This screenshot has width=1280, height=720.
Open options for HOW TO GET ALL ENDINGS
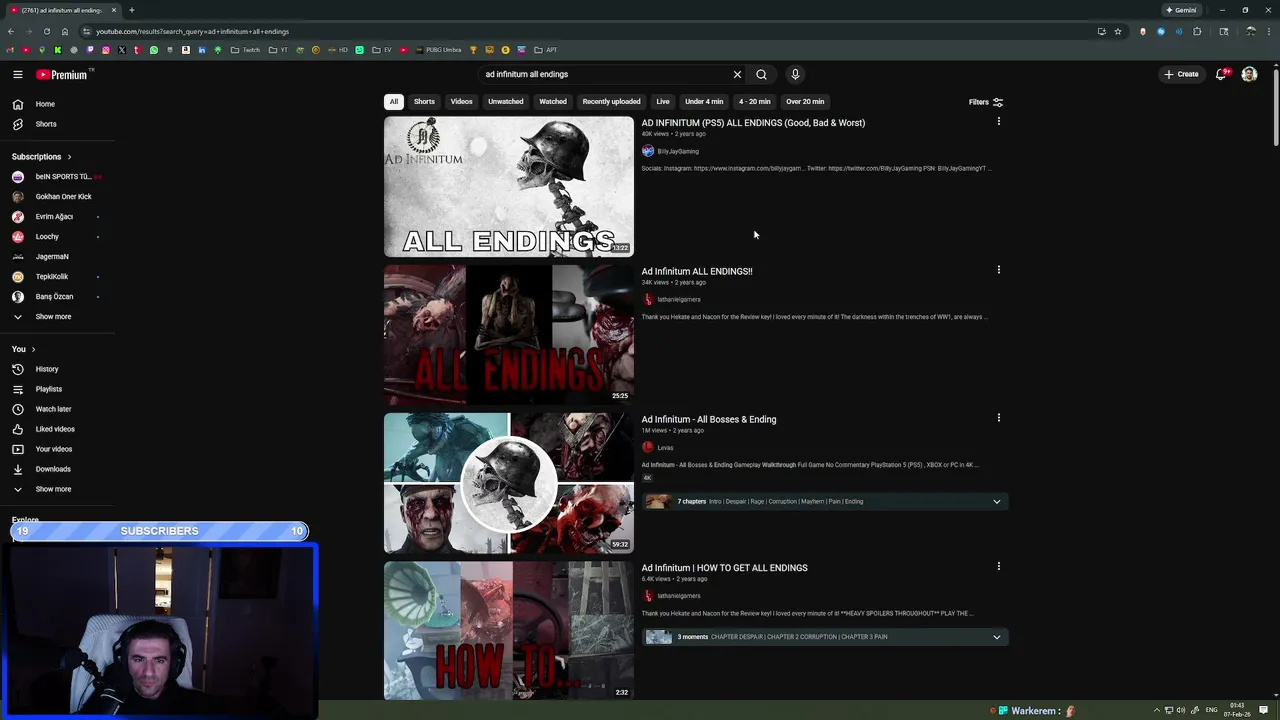point(998,566)
